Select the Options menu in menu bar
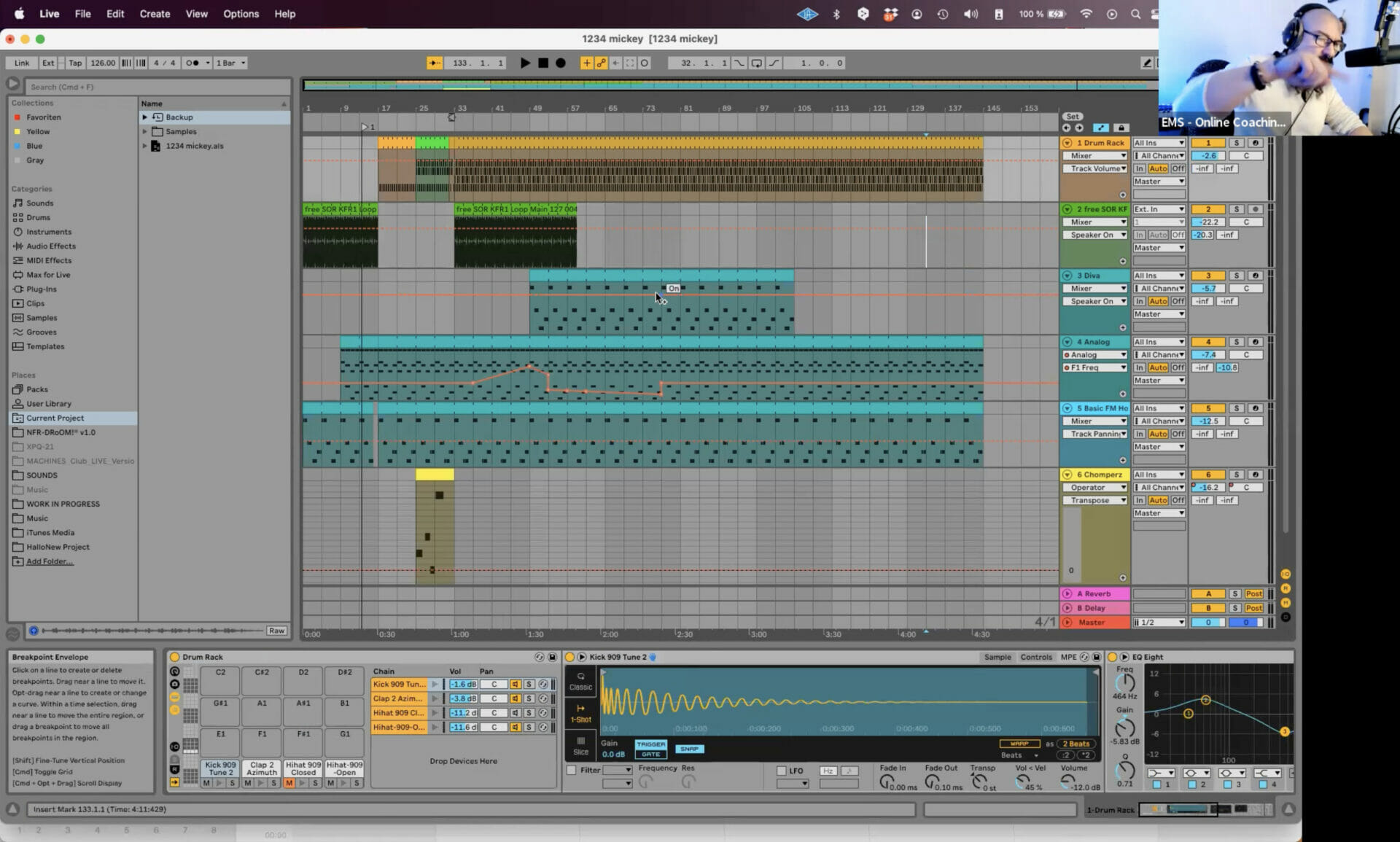The image size is (1400, 842). pos(241,13)
